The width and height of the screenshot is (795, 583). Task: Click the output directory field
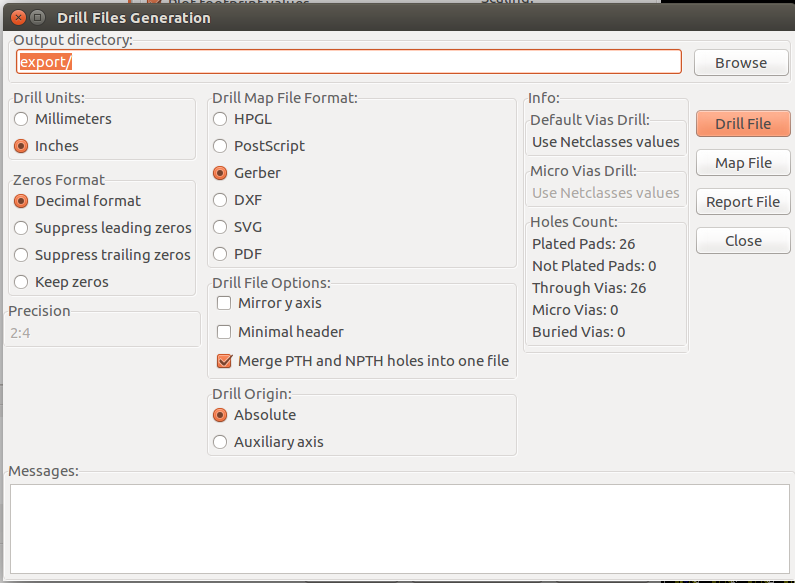coord(348,62)
